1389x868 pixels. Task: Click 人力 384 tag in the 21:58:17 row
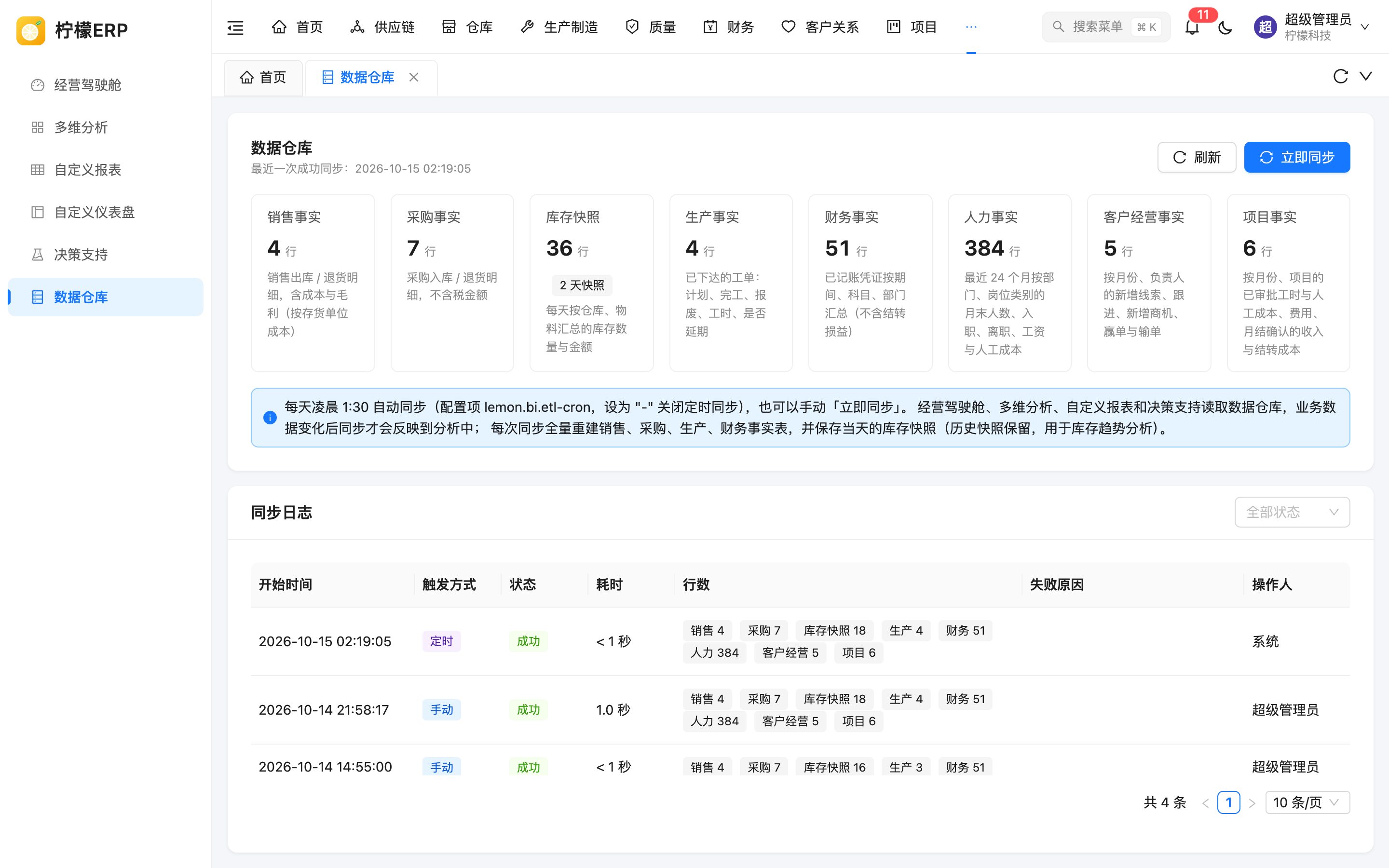pos(715,721)
